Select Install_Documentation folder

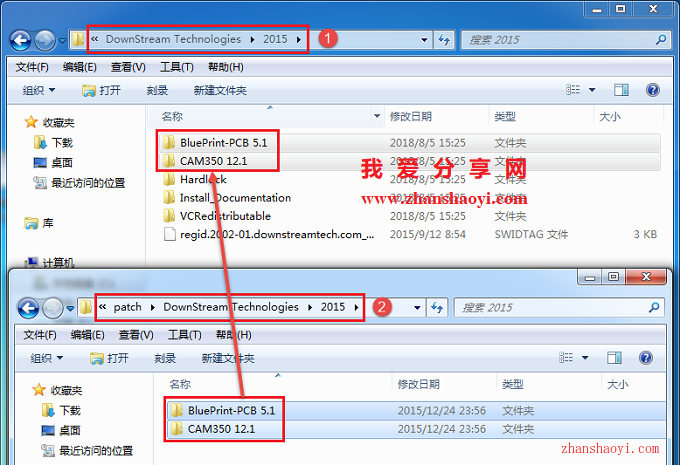click(x=235, y=198)
